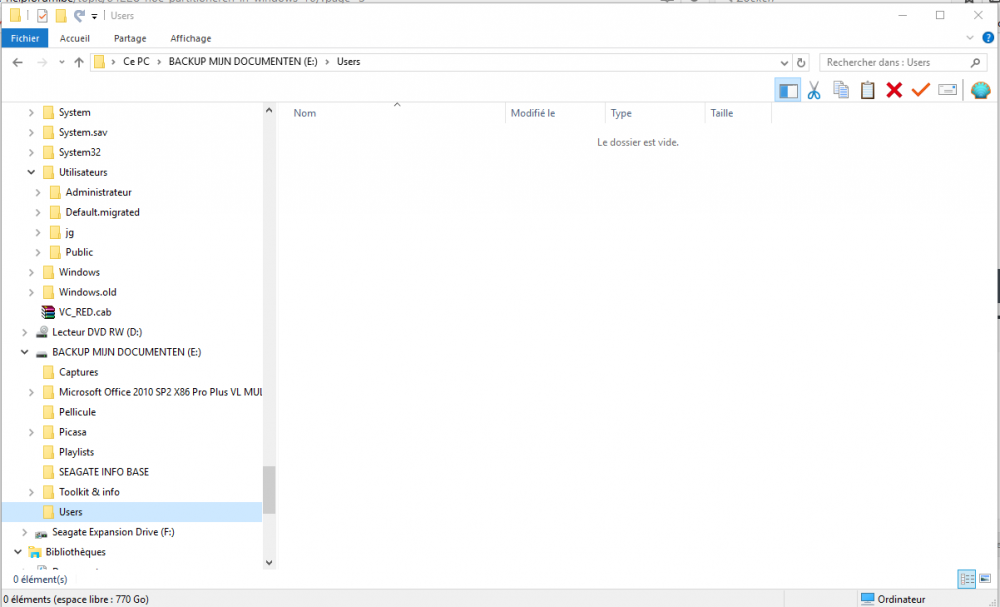Viewport: 1000px width, 607px height.
Task: Refresh the Users folder view
Action: (x=801, y=62)
